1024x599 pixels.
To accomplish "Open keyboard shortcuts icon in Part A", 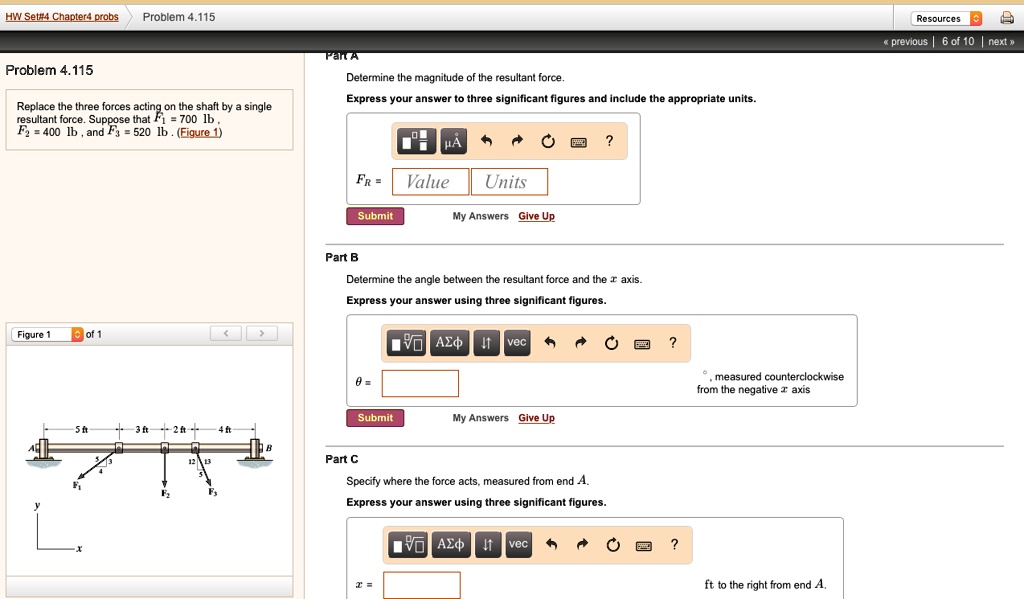I will pyautogui.click(x=578, y=142).
